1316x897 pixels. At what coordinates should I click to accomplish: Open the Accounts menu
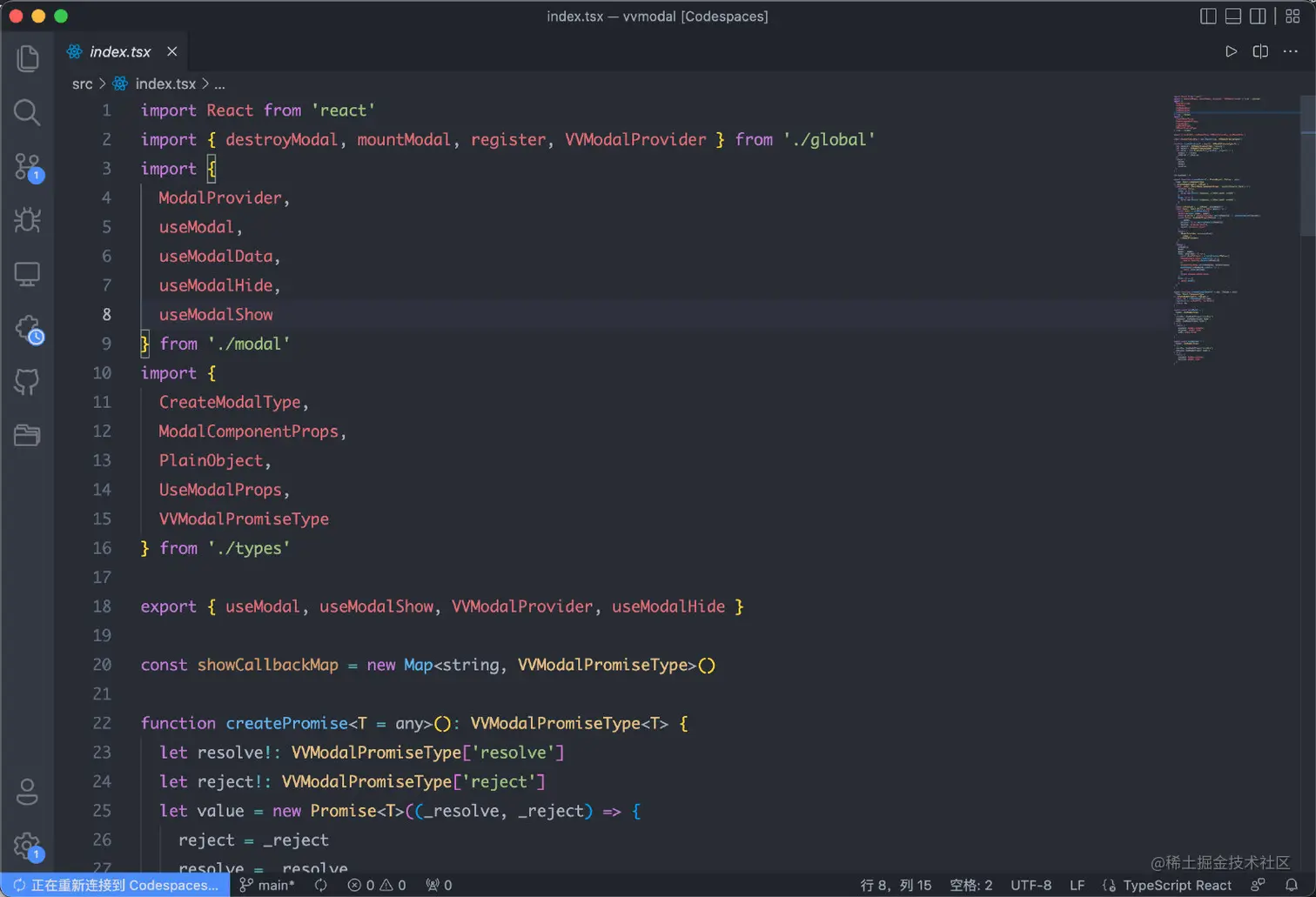click(x=27, y=792)
